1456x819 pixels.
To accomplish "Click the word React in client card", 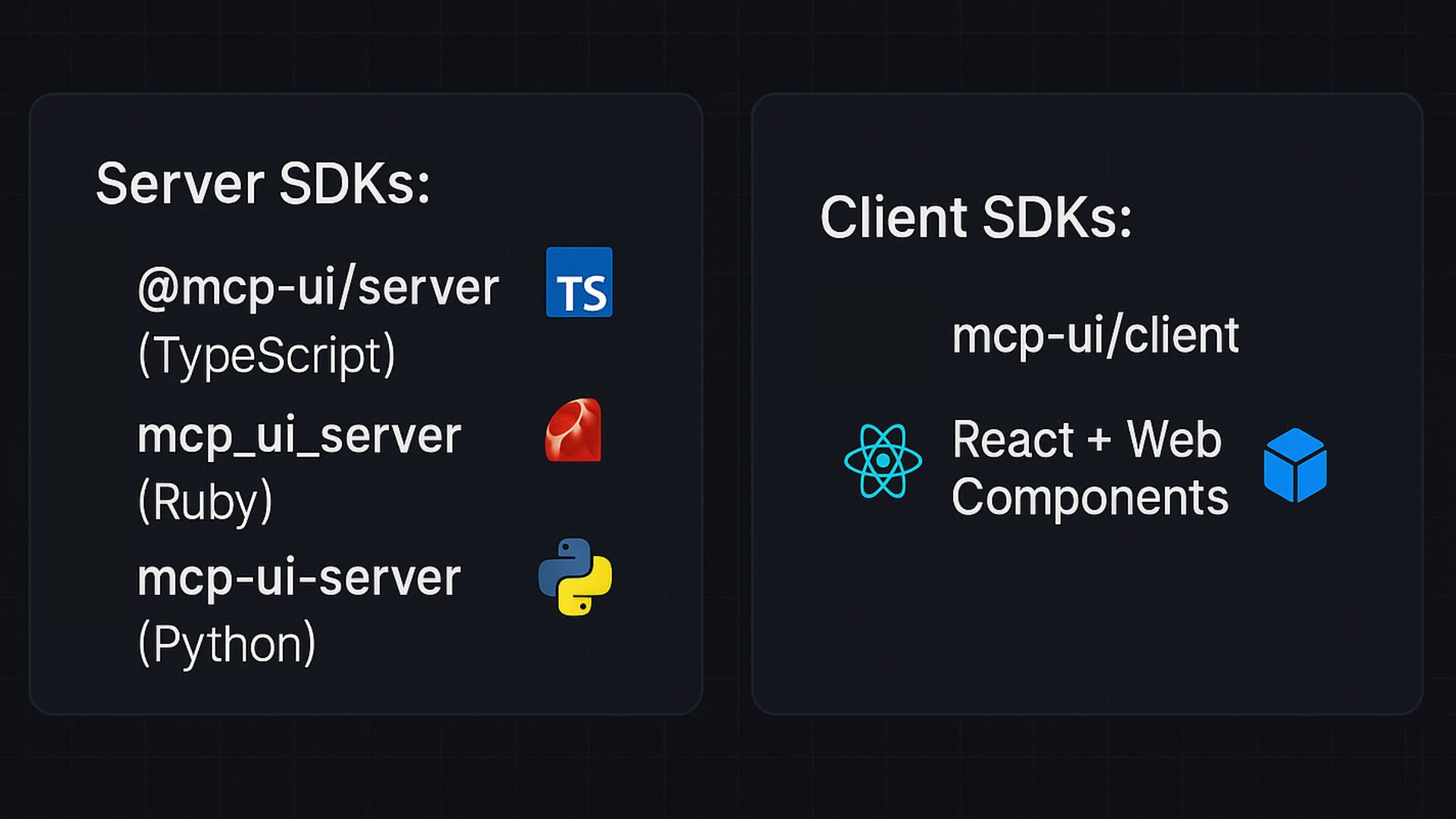I will click(1012, 440).
